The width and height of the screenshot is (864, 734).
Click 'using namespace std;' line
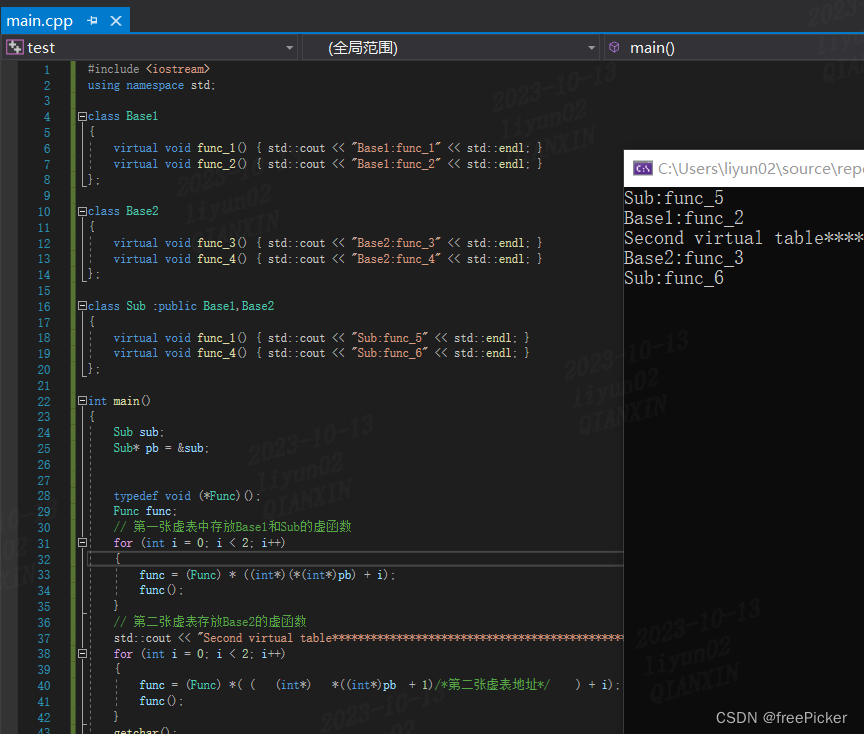152,85
